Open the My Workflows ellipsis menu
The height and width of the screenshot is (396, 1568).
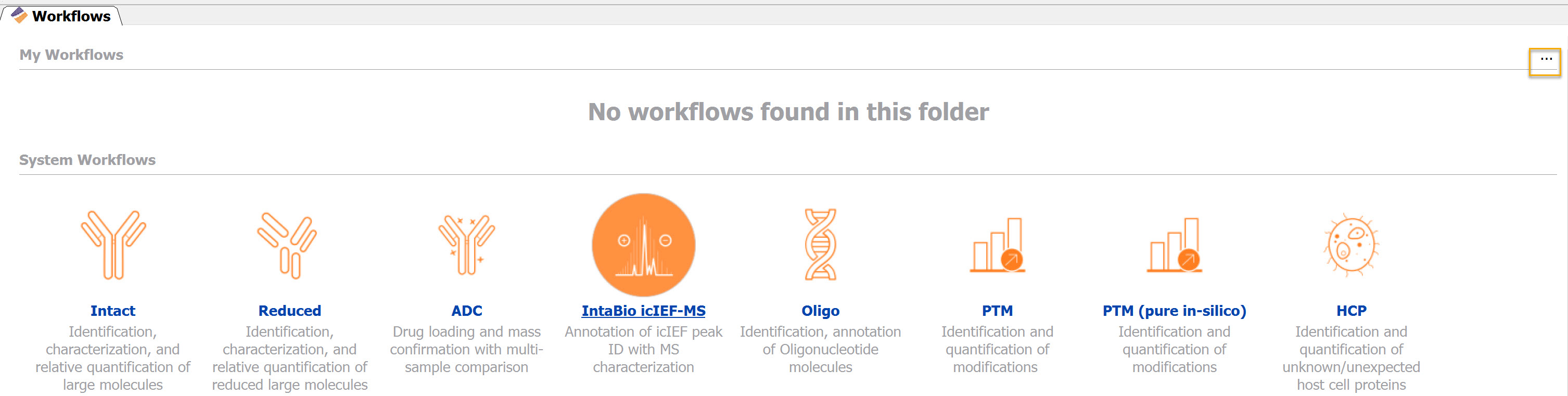(x=1545, y=61)
